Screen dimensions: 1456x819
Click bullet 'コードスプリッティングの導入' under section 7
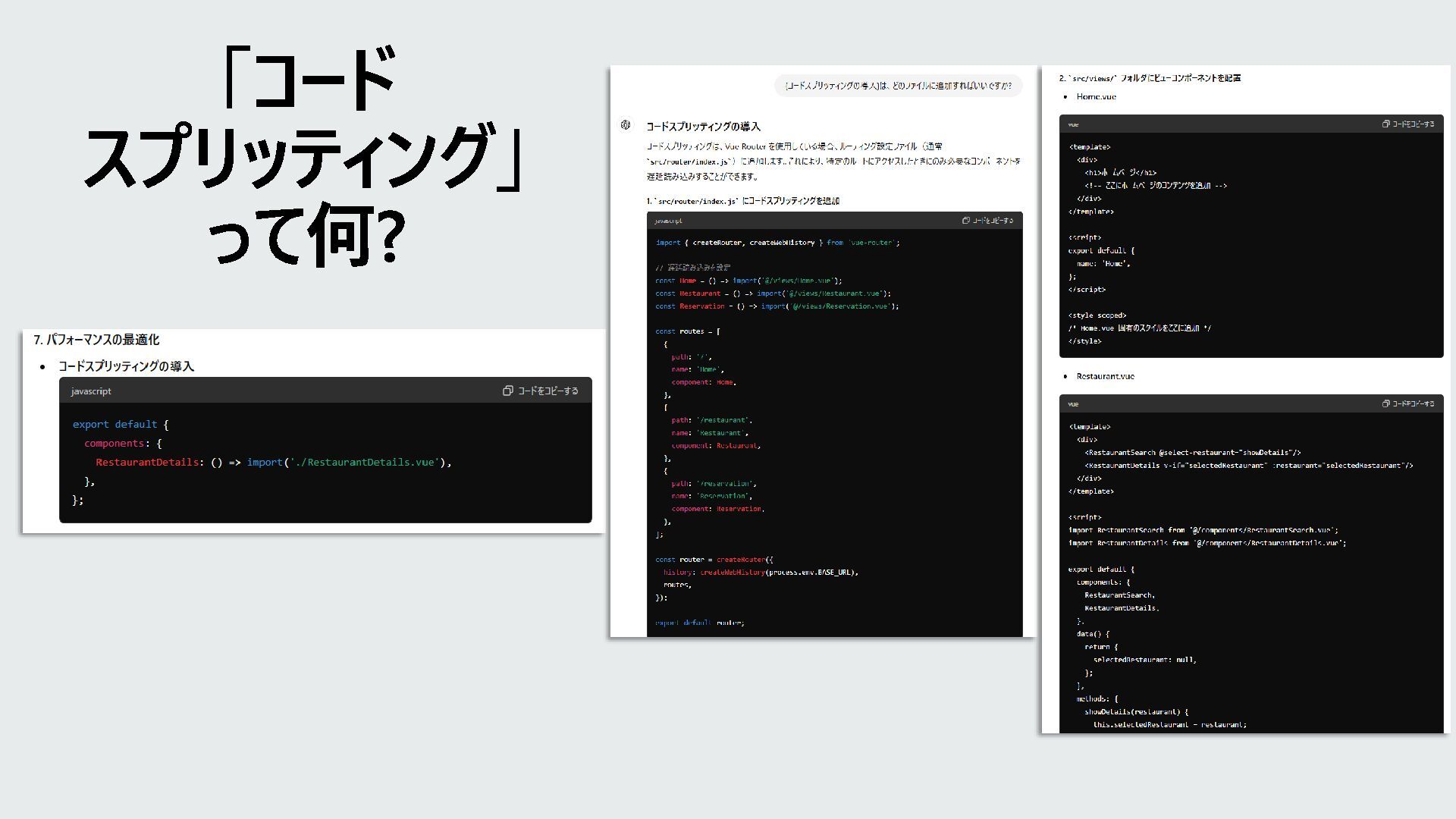126,366
